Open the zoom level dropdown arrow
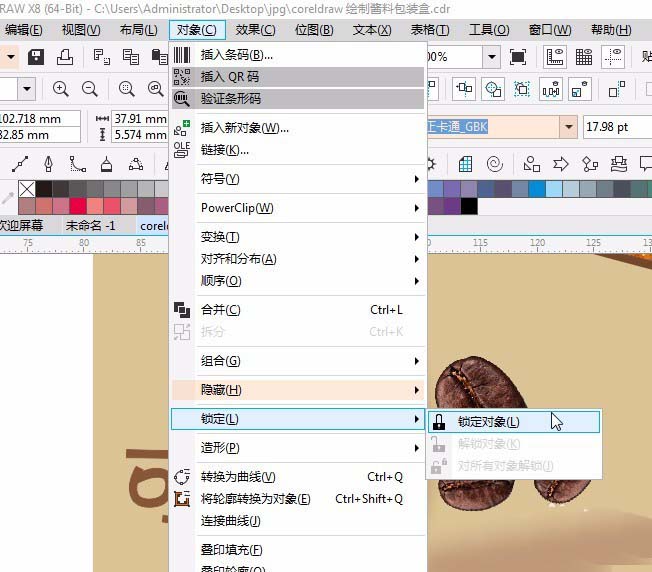Image resolution: width=652 pixels, height=572 pixels. tap(491, 57)
